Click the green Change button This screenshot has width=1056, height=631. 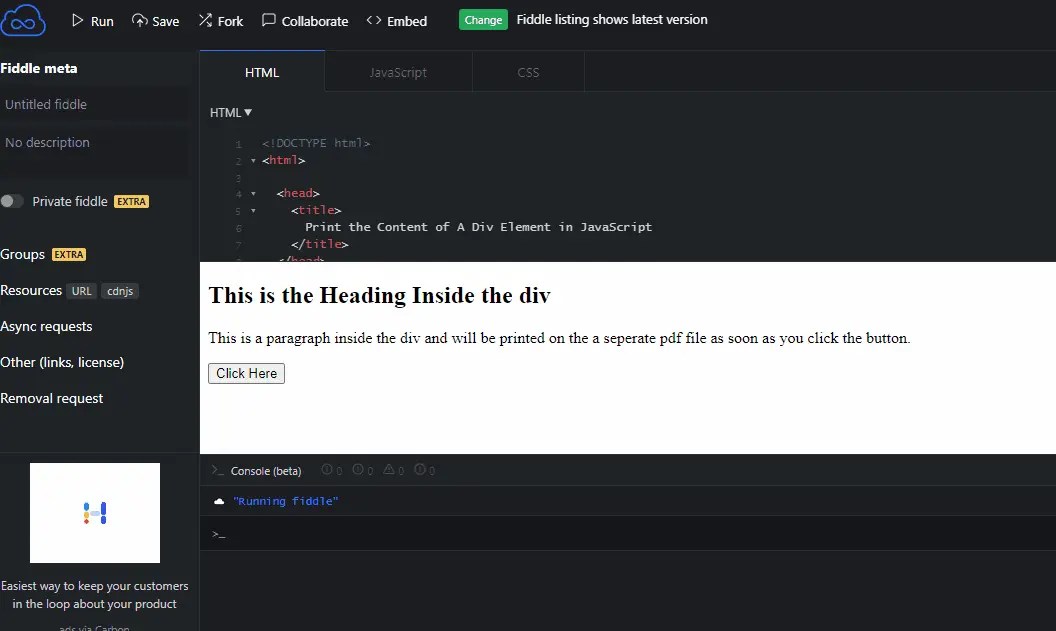[483, 19]
